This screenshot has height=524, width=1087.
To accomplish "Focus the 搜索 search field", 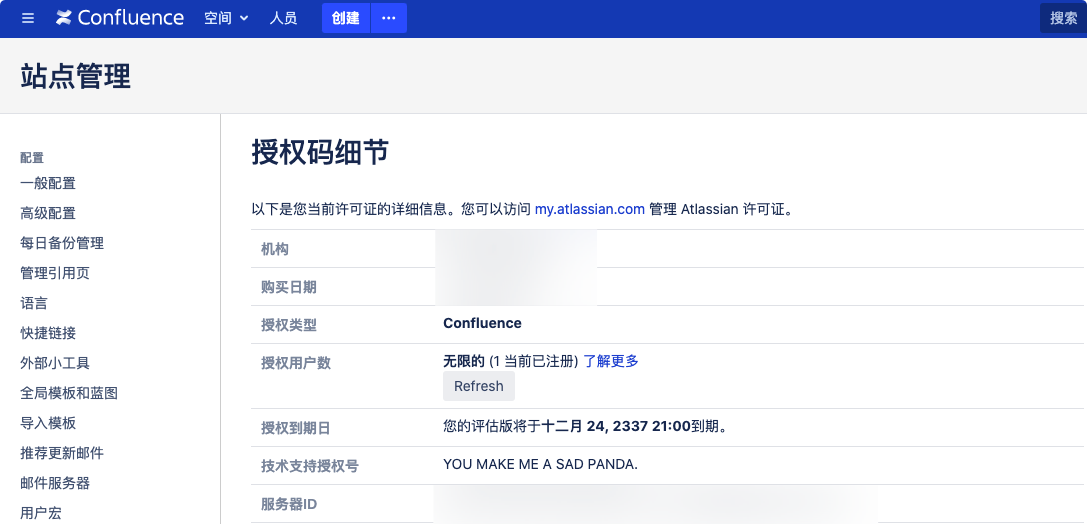I will tap(1063, 18).
